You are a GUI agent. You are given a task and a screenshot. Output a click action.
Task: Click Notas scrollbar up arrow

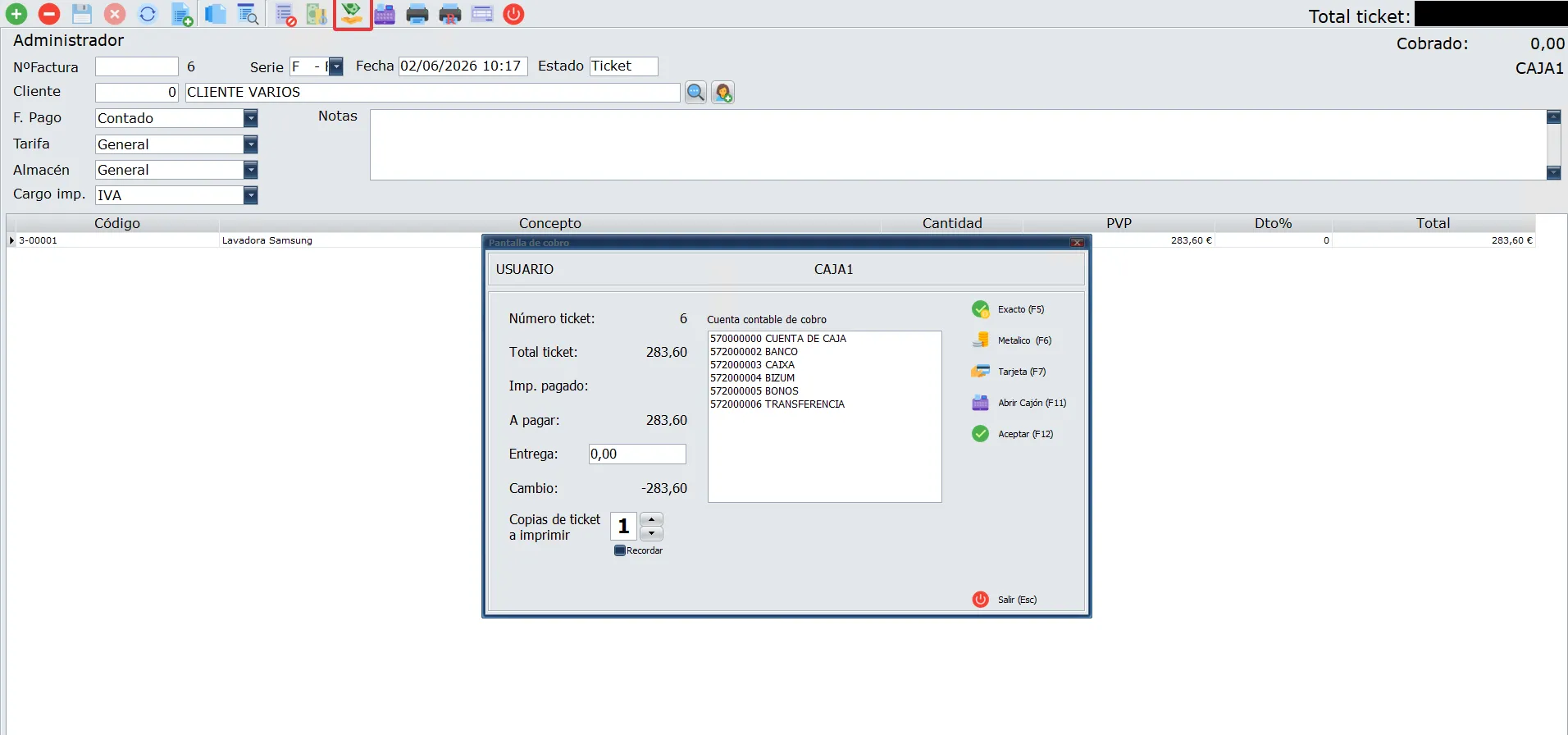(1553, 117)
